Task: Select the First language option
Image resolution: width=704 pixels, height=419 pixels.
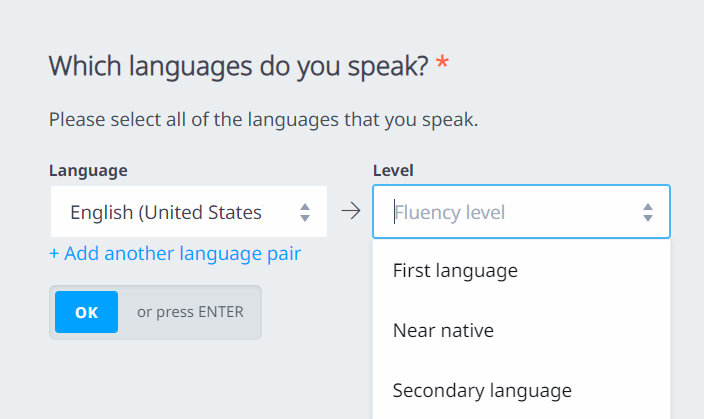Action: click(455, 271)
